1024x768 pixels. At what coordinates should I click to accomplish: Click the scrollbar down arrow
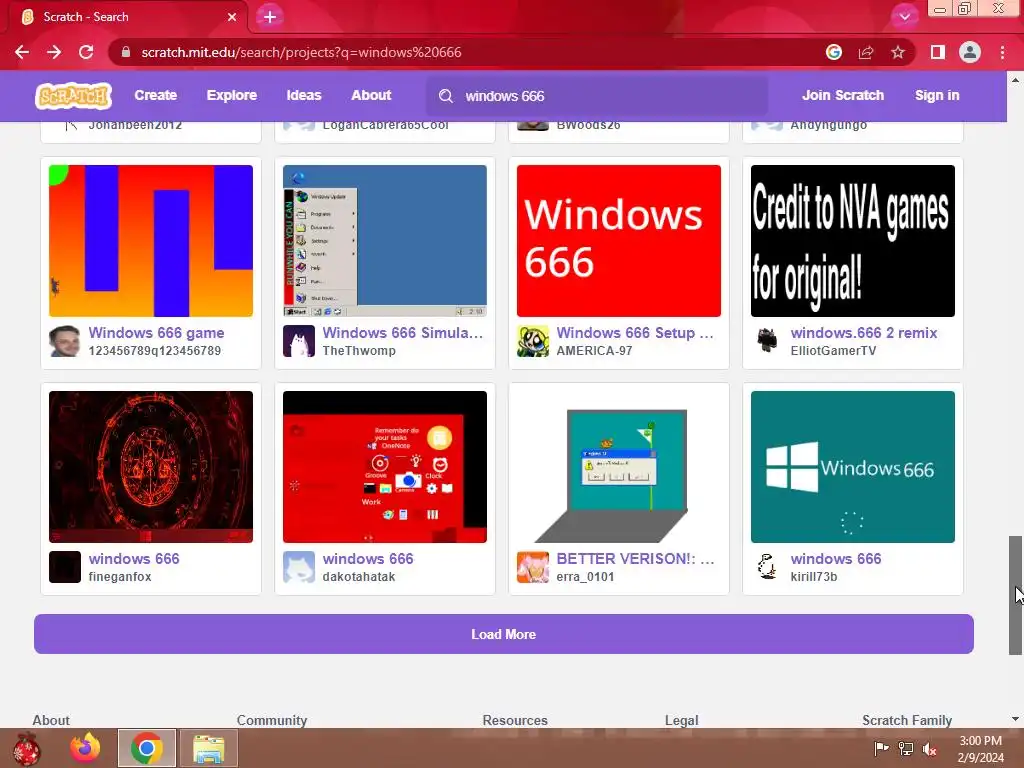1015,719
